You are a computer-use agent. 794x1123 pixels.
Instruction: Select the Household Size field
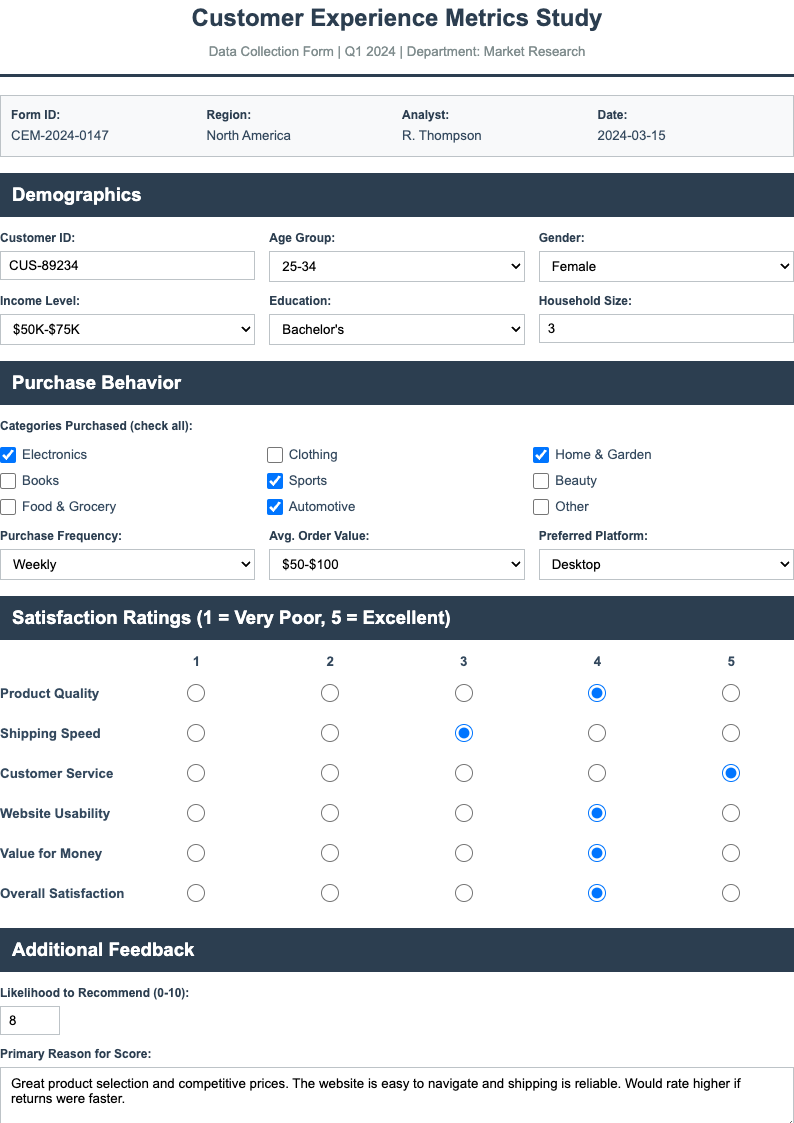(x=665, y=328)
